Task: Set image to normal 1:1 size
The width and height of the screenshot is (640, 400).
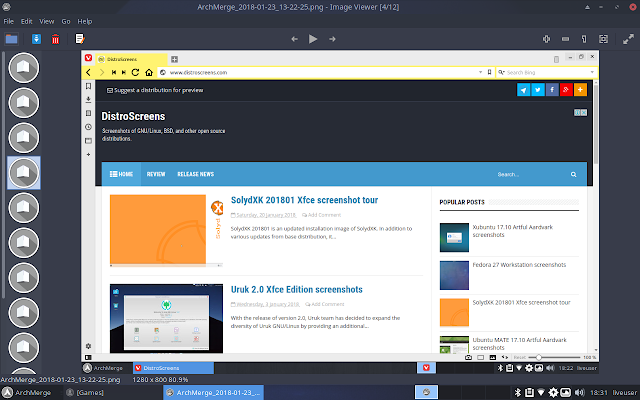Action: point(584,39)
